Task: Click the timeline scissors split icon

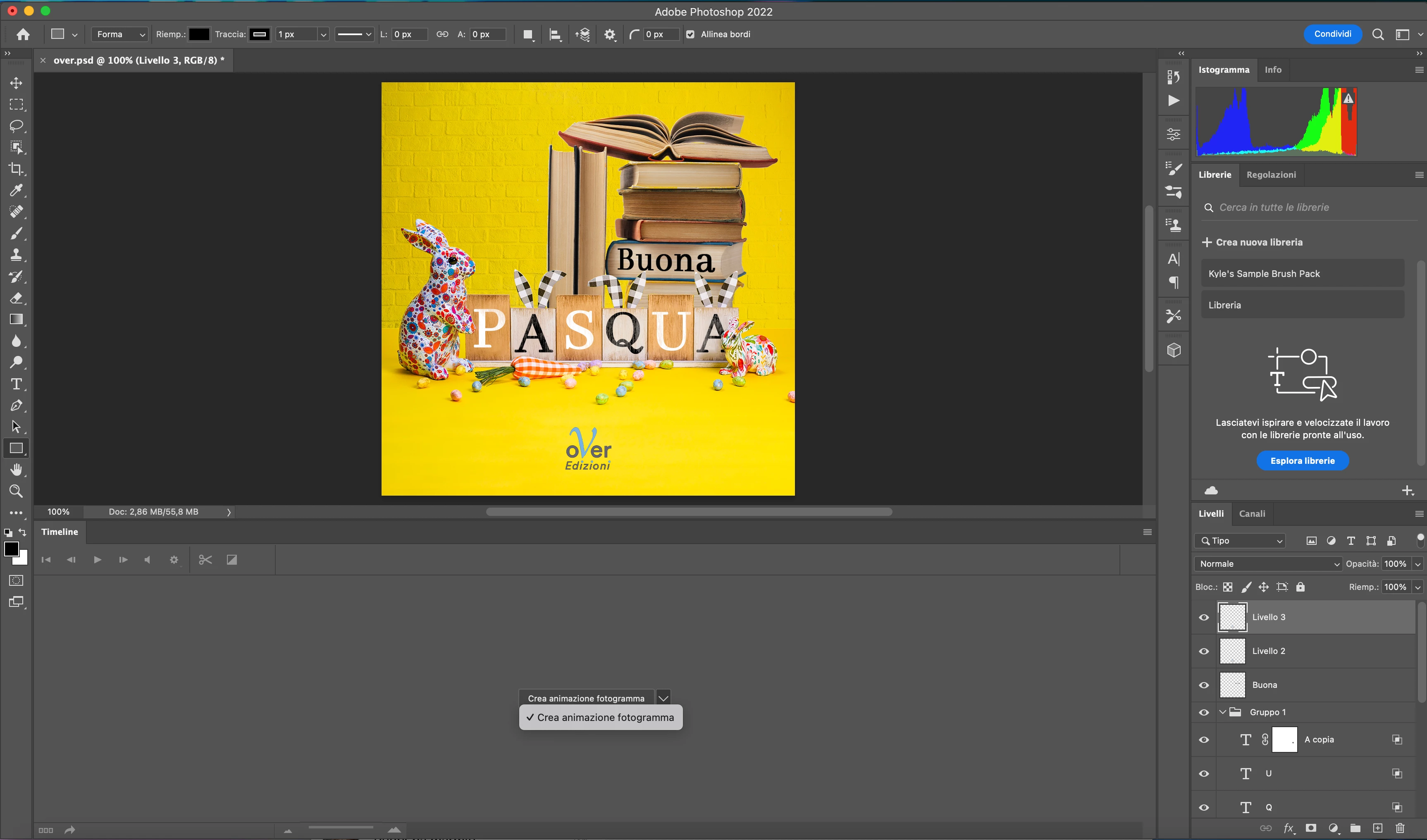Action: pos(205,560)
